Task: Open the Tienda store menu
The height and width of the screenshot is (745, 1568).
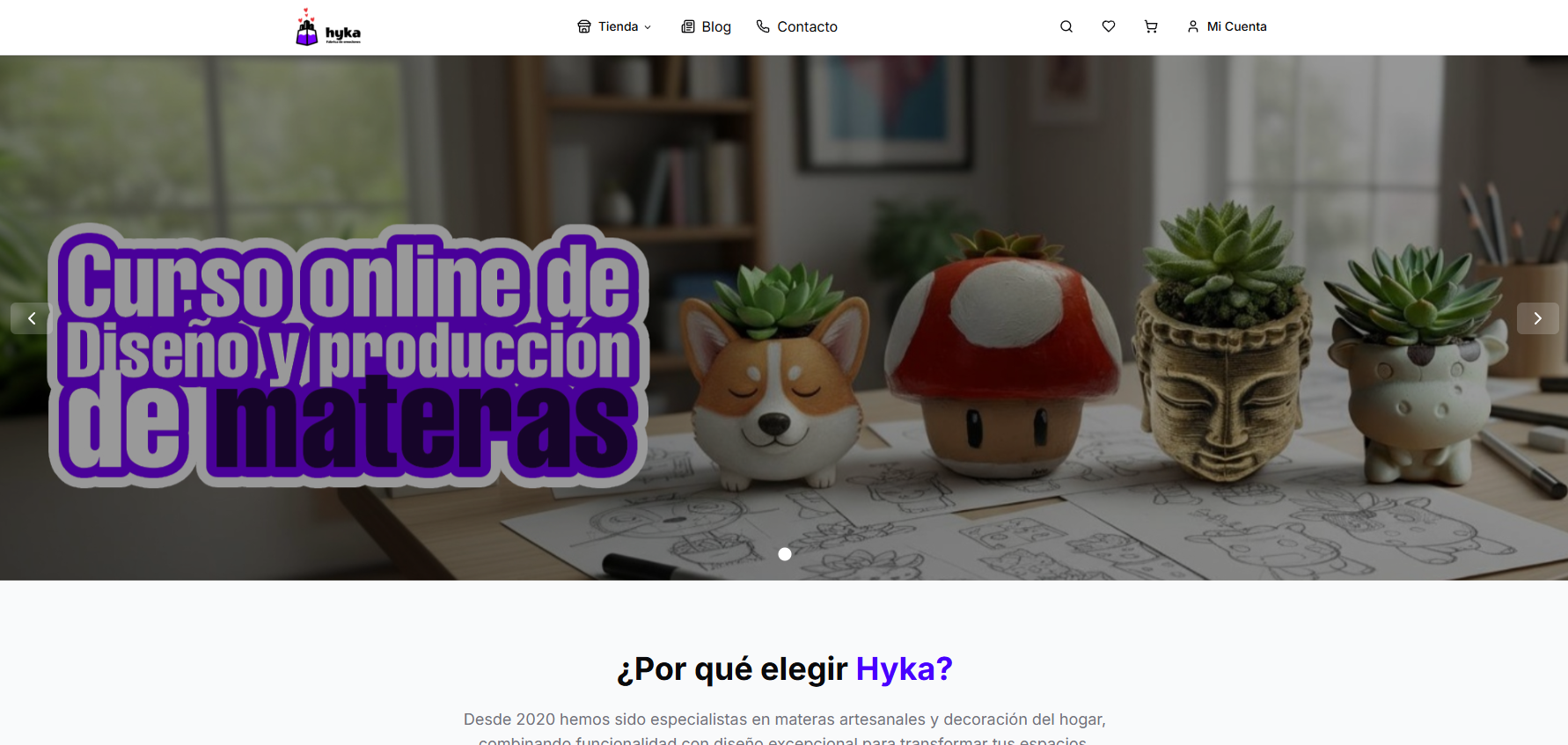Action: click(614, 26)
